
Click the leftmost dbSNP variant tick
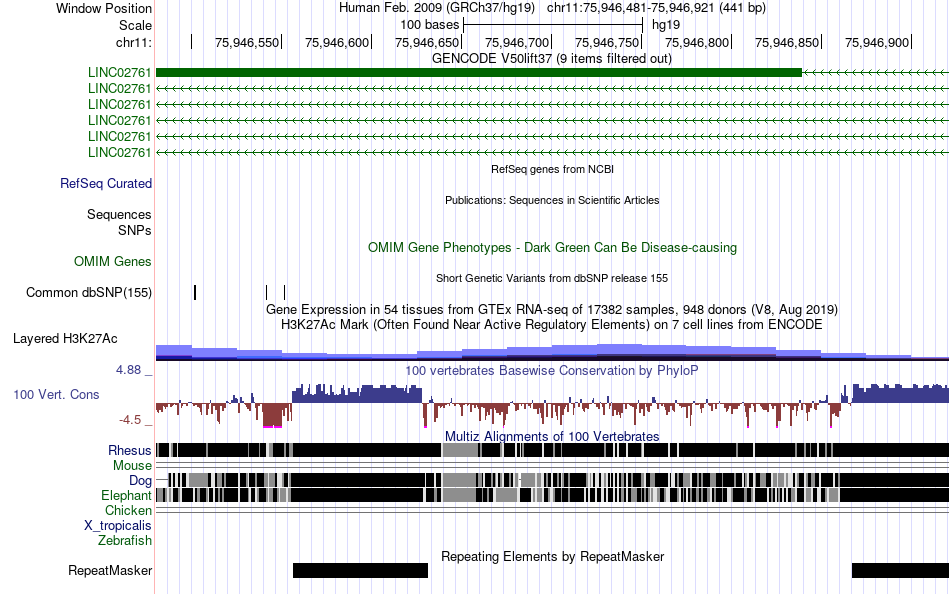pyautogui.click(x=195, y=293)
